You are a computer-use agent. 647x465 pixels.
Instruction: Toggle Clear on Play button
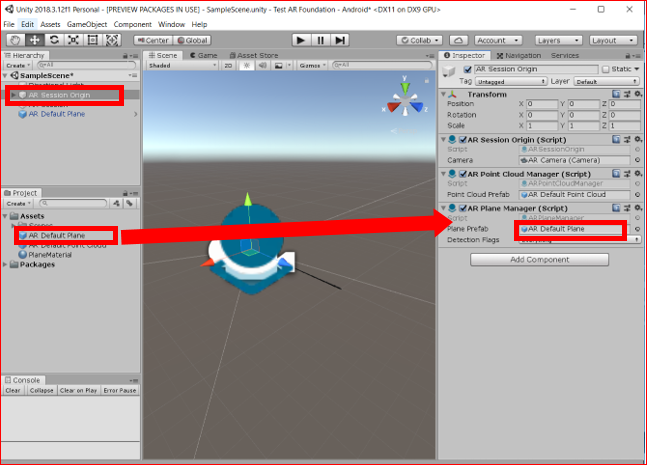[78, 390]
